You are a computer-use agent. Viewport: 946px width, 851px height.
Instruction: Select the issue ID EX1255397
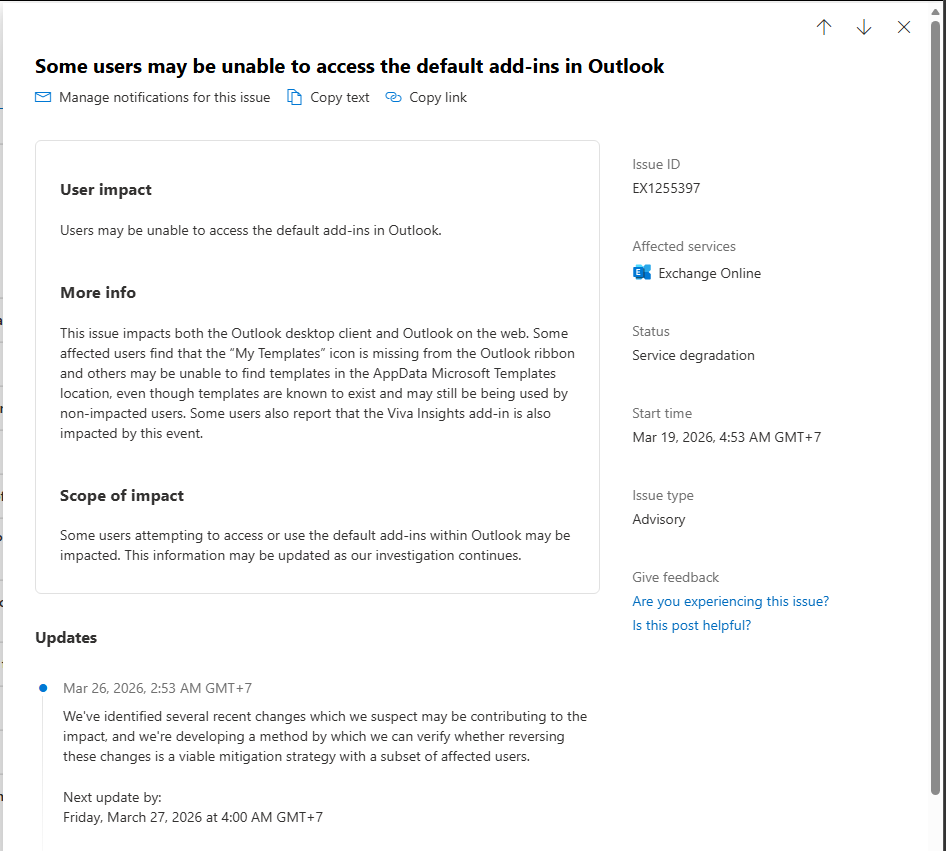point(666,188)
